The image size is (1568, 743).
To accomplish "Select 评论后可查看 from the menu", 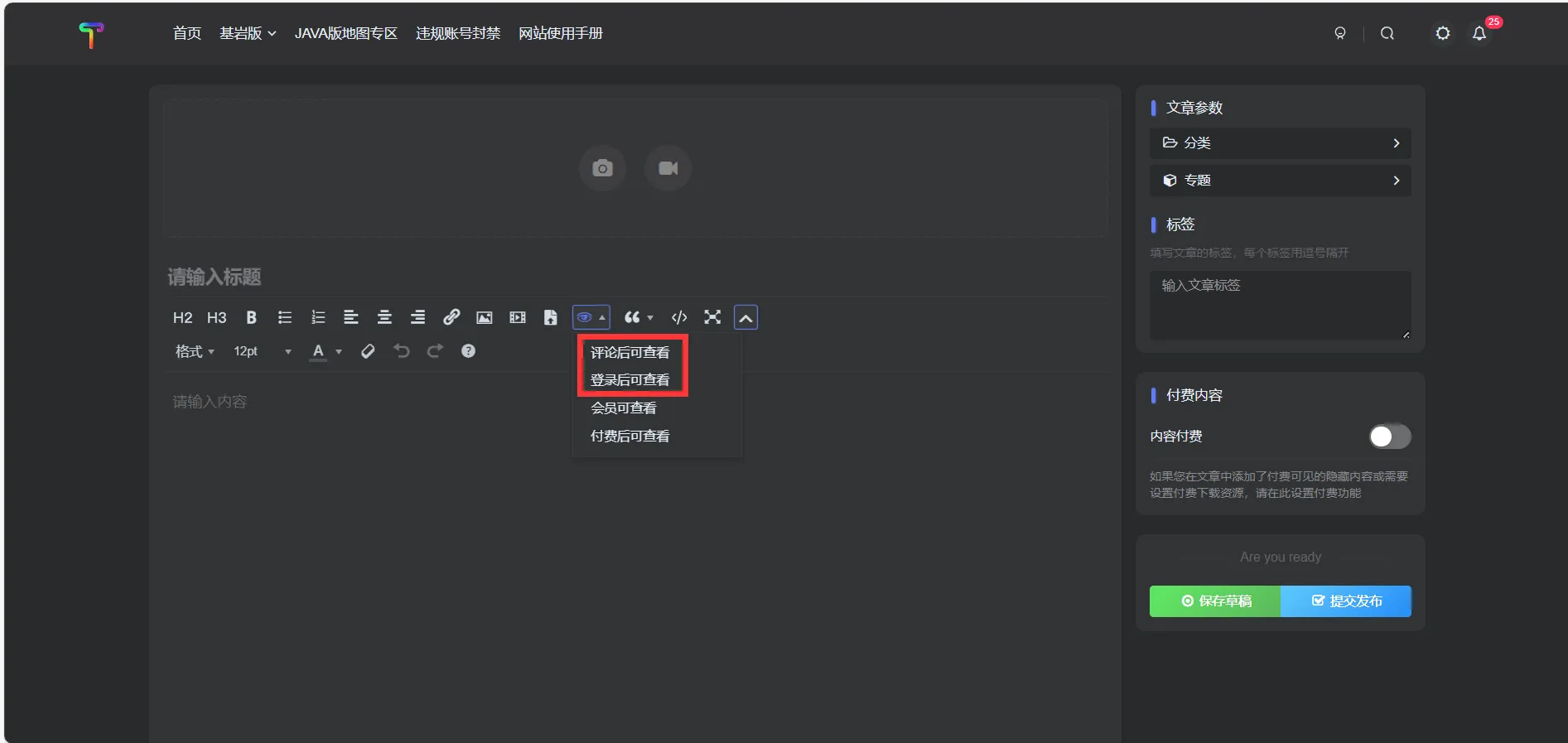I will click(x=630, y=352).
